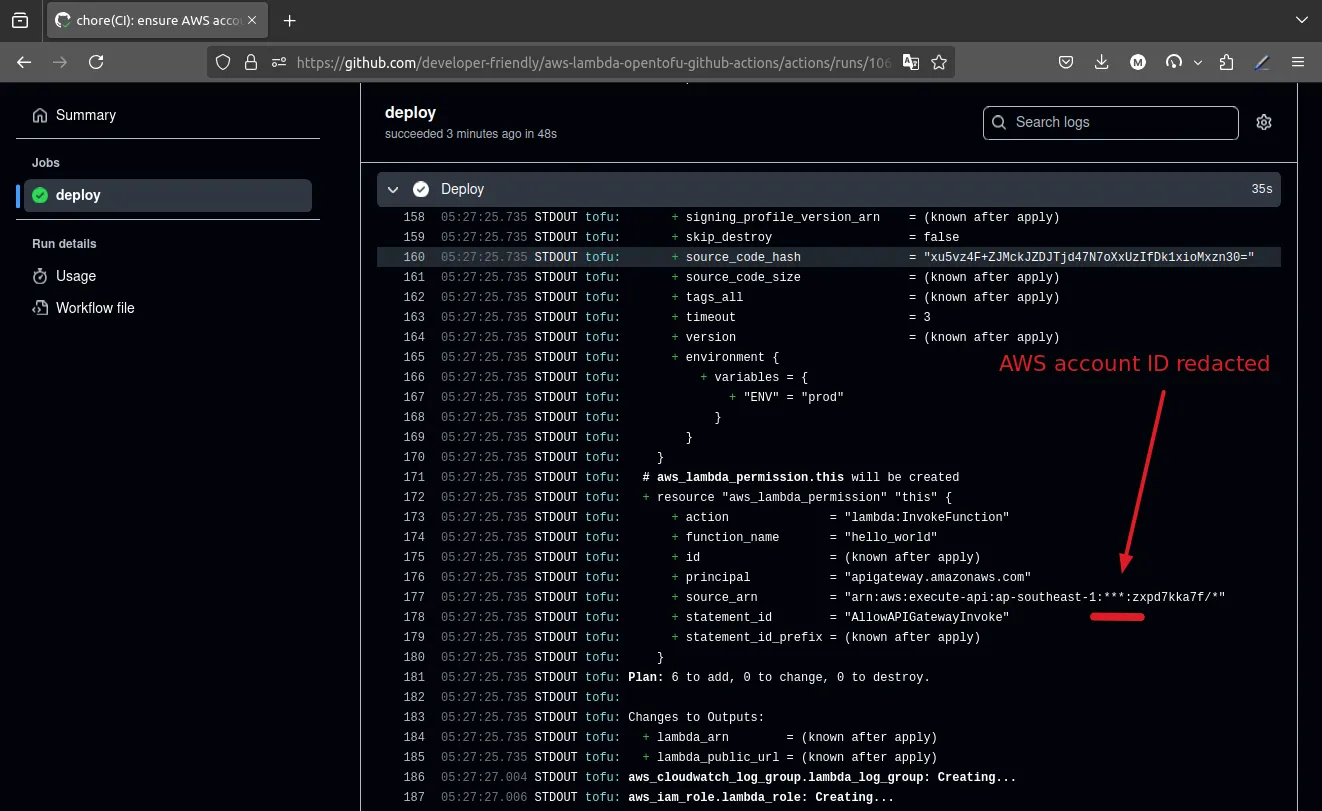1322x811 pixels.
Task: Bookmark this page with the star icon
Action: 939,62
